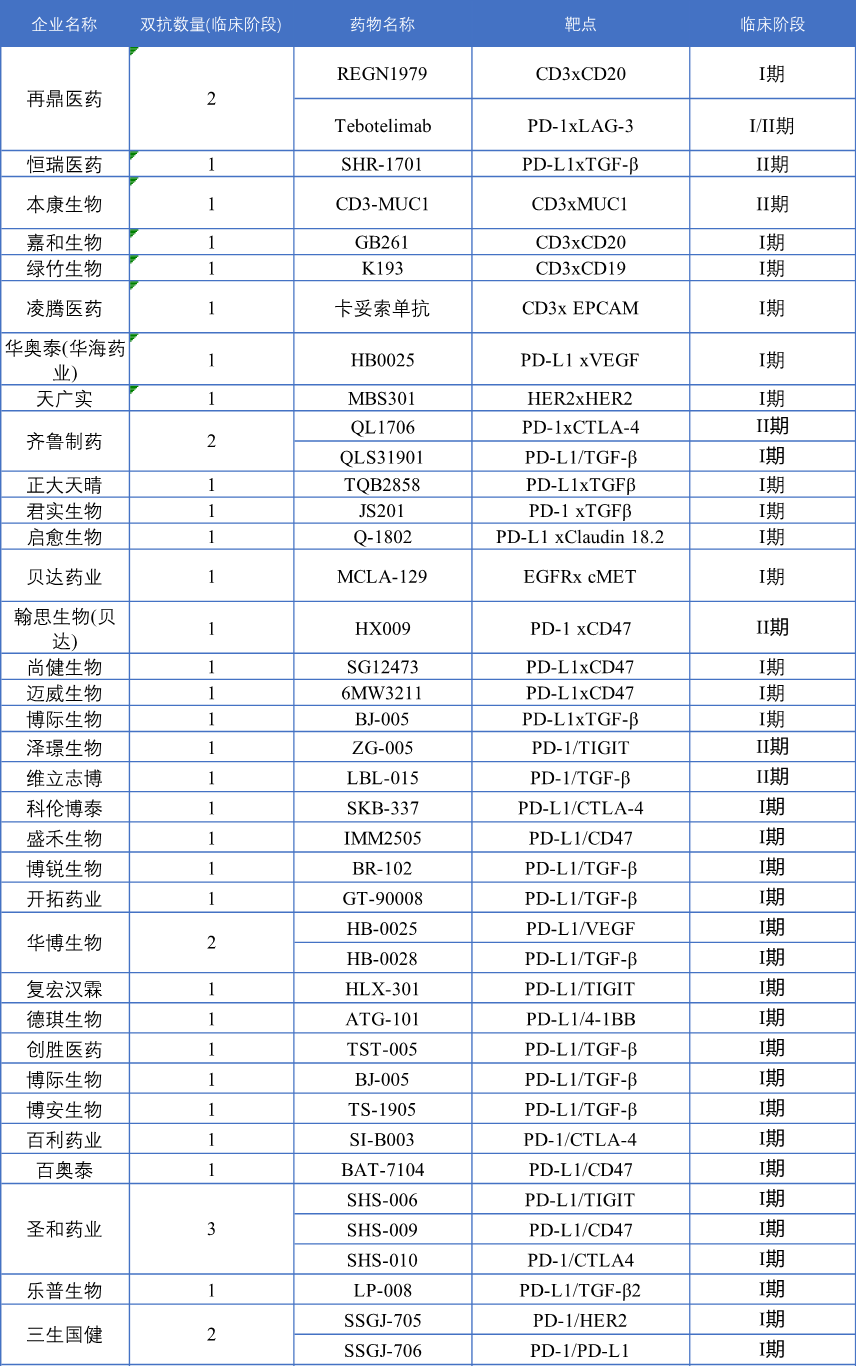The image size is (856, 1366).
Task: Select the 君实生物 company cell
Action: coord(65,510)
